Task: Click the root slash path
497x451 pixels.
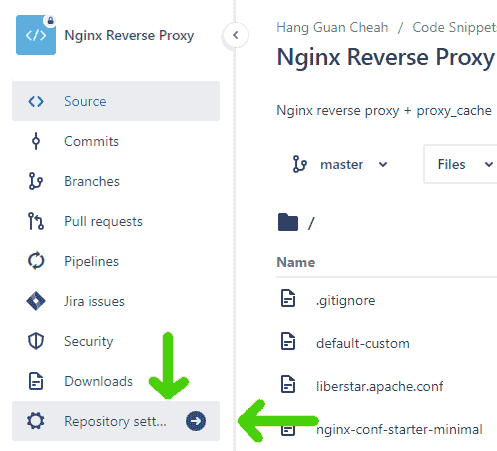Action: pos(311,223)
